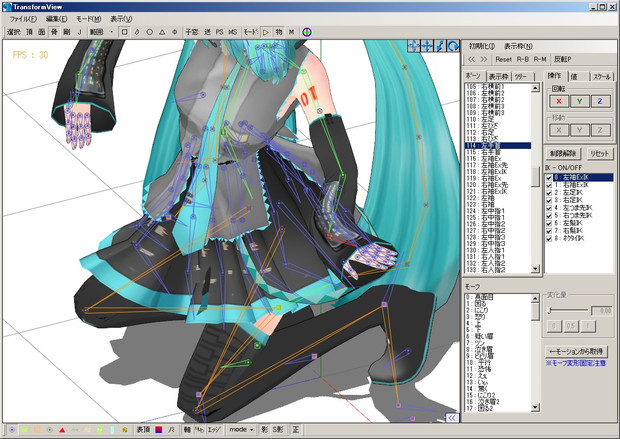Toggle the エッジ edge display button

coord(214,430)
